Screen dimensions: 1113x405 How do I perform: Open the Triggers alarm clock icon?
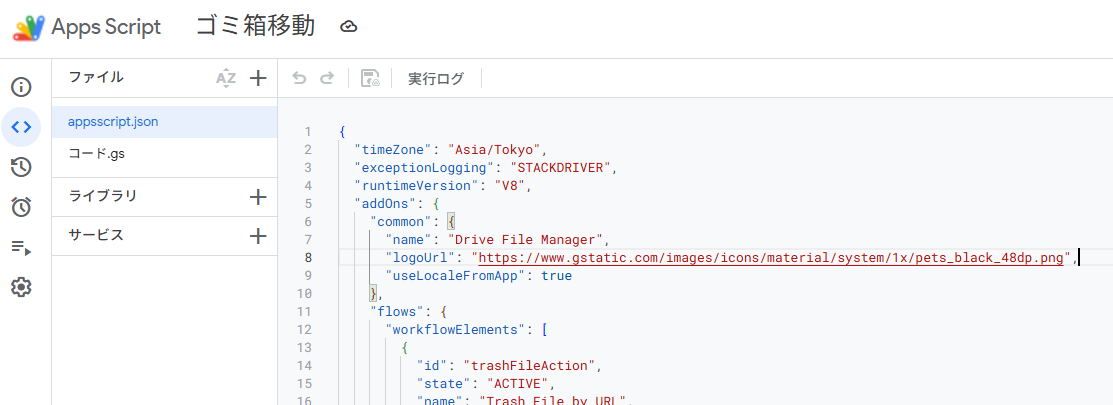21,207
